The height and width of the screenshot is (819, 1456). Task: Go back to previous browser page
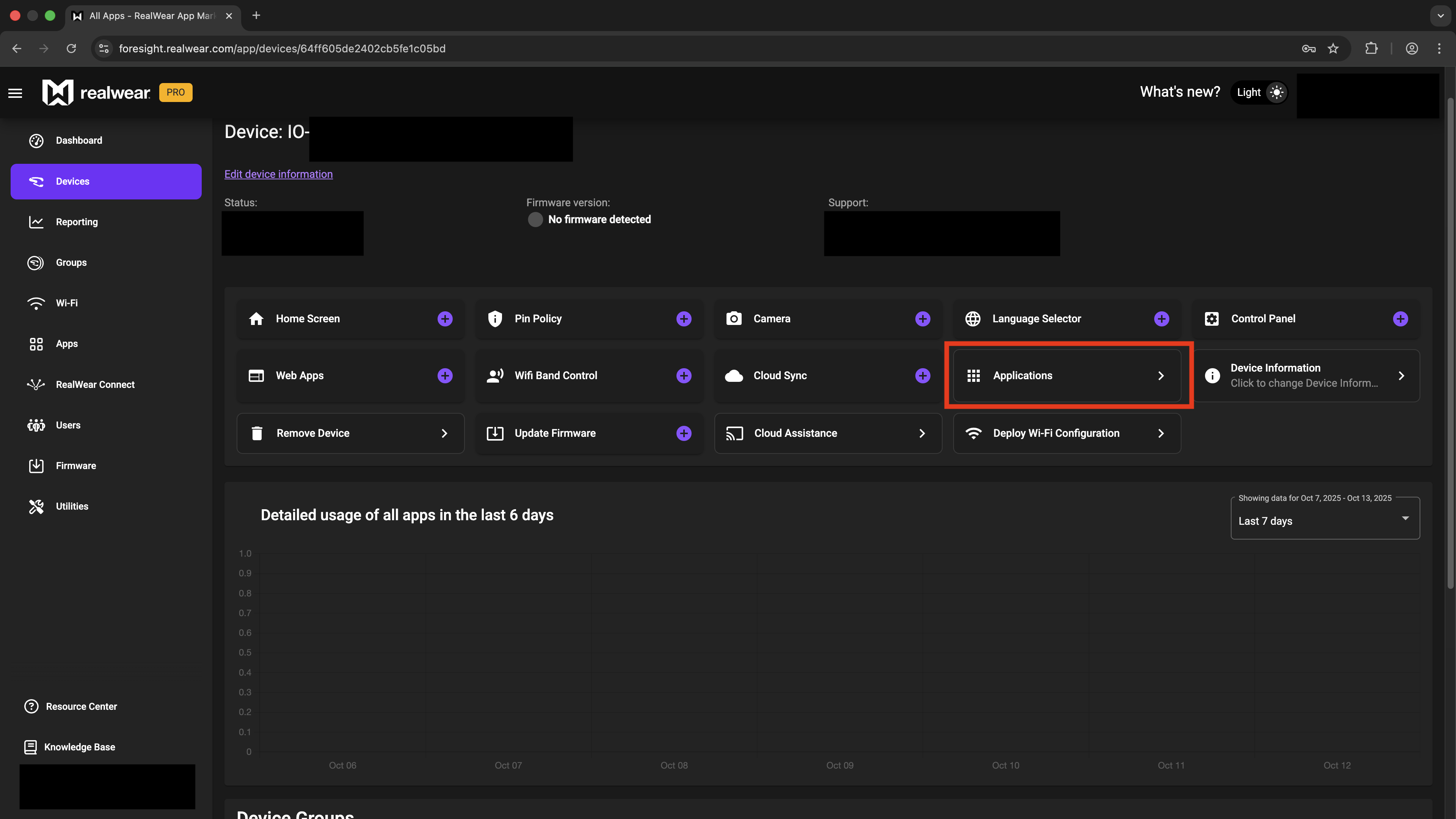coord(17,49)
